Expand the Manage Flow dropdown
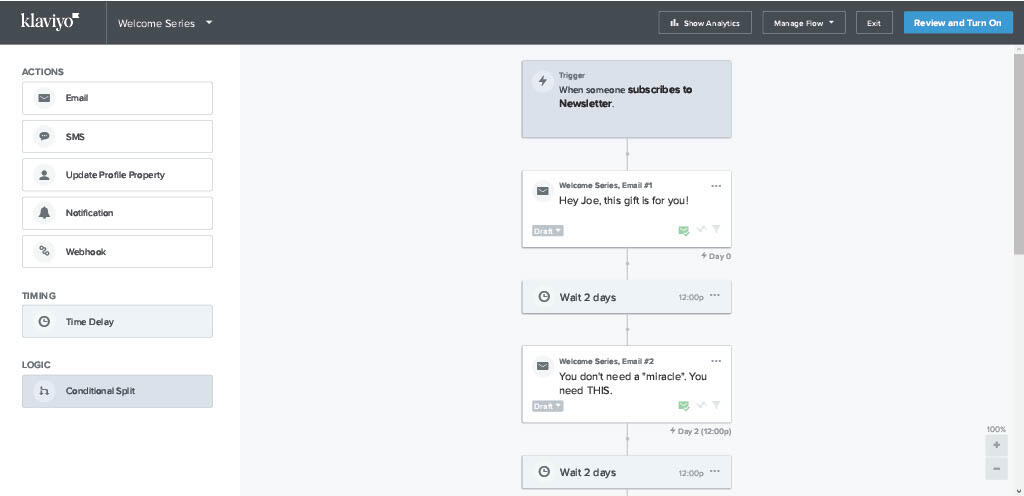This screenshot has height=496, width=1024. (x=803, y=23)
